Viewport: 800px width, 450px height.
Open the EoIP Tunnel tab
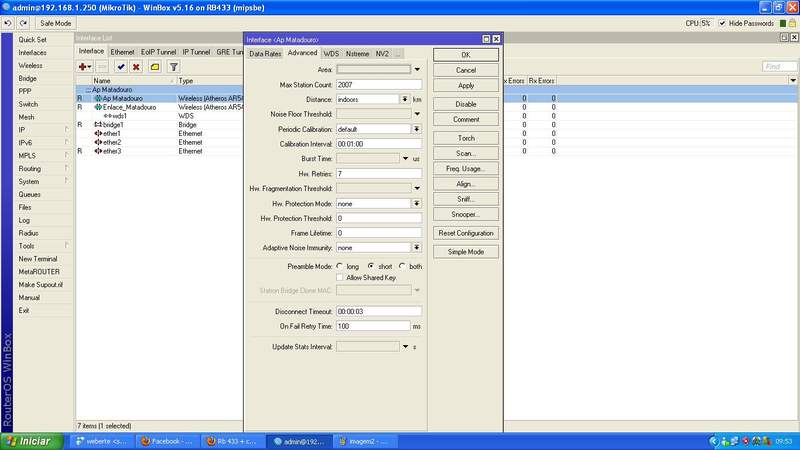[158, 52]
